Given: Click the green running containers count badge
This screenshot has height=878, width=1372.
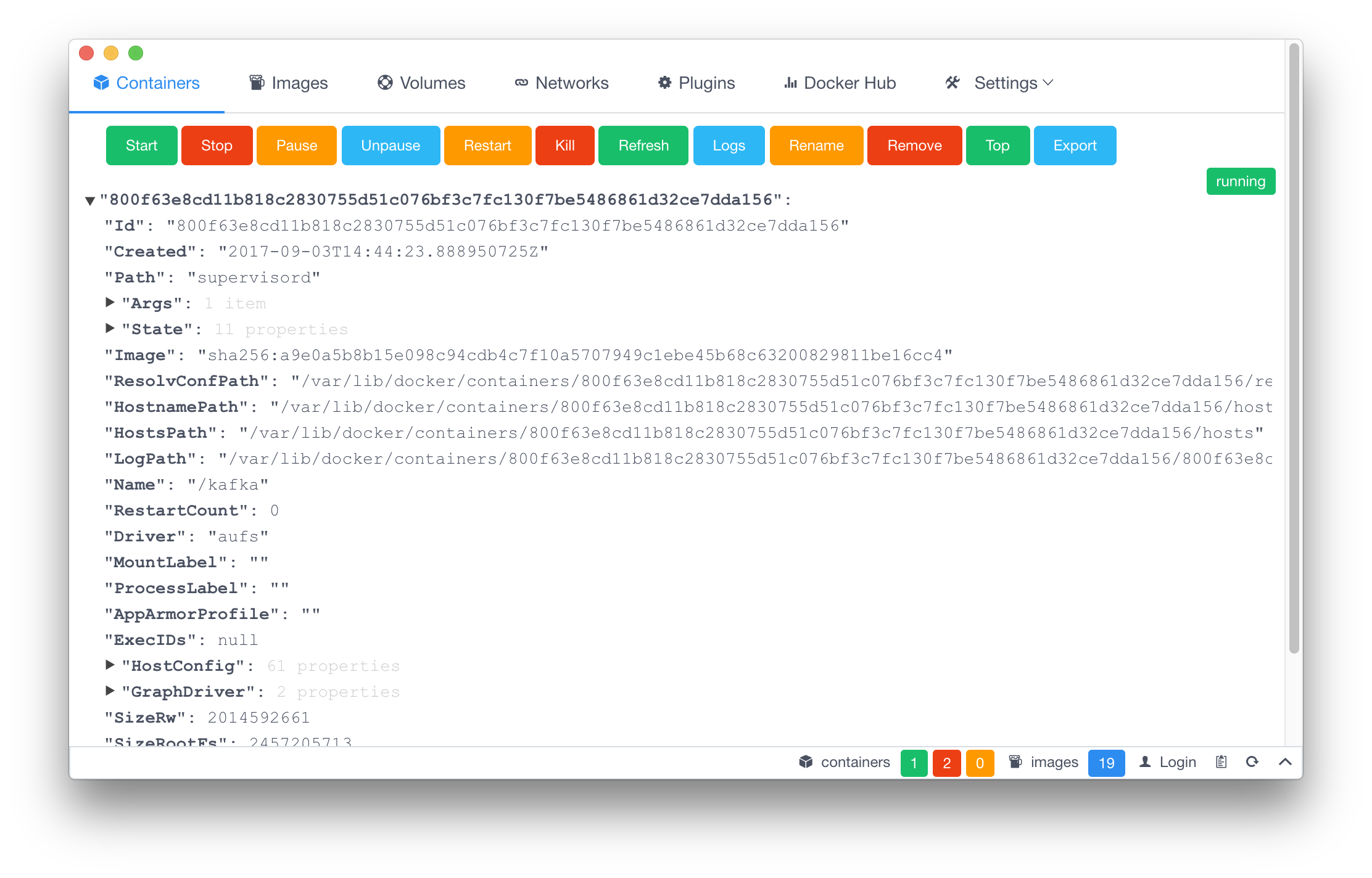Looking at the screenshot, I should (914, 763).
